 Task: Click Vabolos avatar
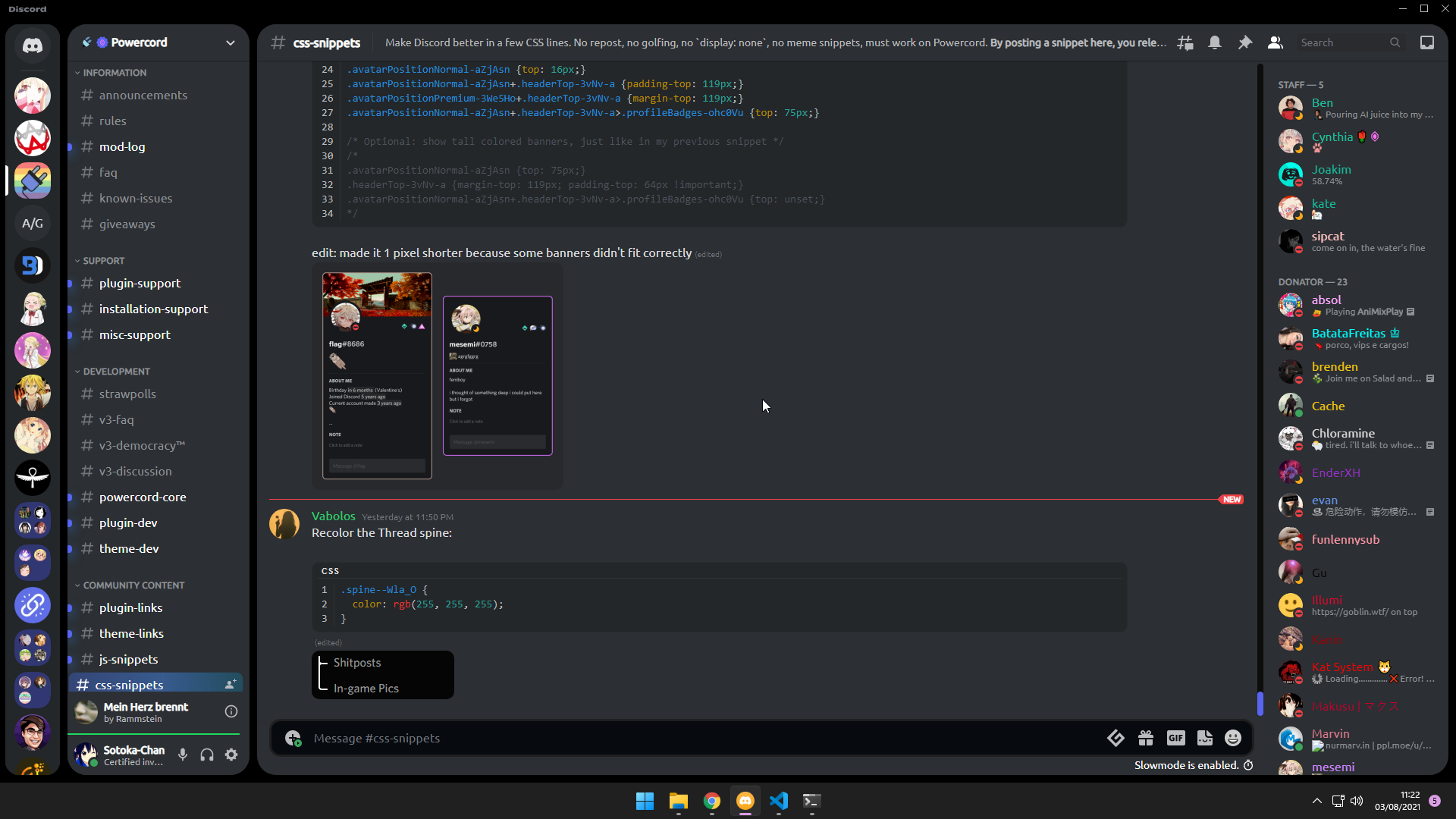click(284, 524)
